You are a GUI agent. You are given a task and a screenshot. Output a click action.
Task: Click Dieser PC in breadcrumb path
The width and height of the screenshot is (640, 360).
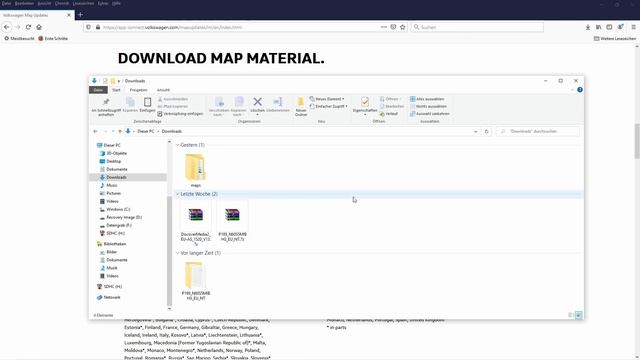coord(146,131)
